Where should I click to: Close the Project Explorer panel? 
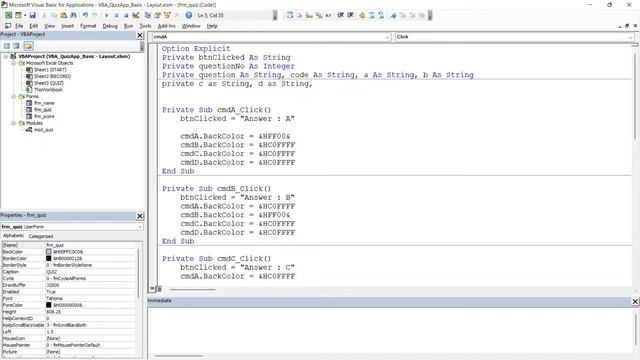point(140,36)
